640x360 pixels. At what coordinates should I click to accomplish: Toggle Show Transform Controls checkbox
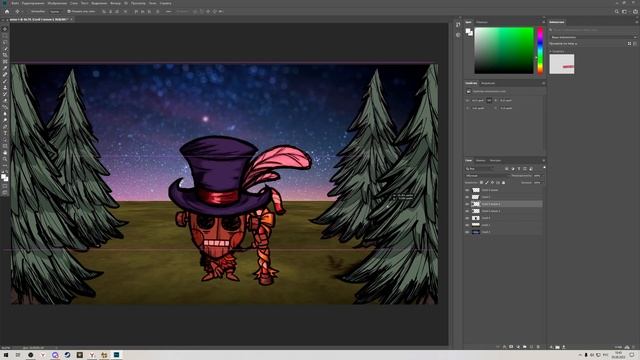click(x=69, y=11)
